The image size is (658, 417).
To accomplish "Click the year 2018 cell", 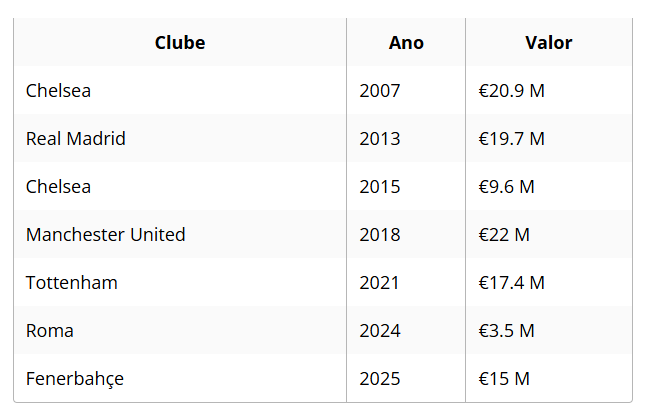I will [x=380, y=235].
